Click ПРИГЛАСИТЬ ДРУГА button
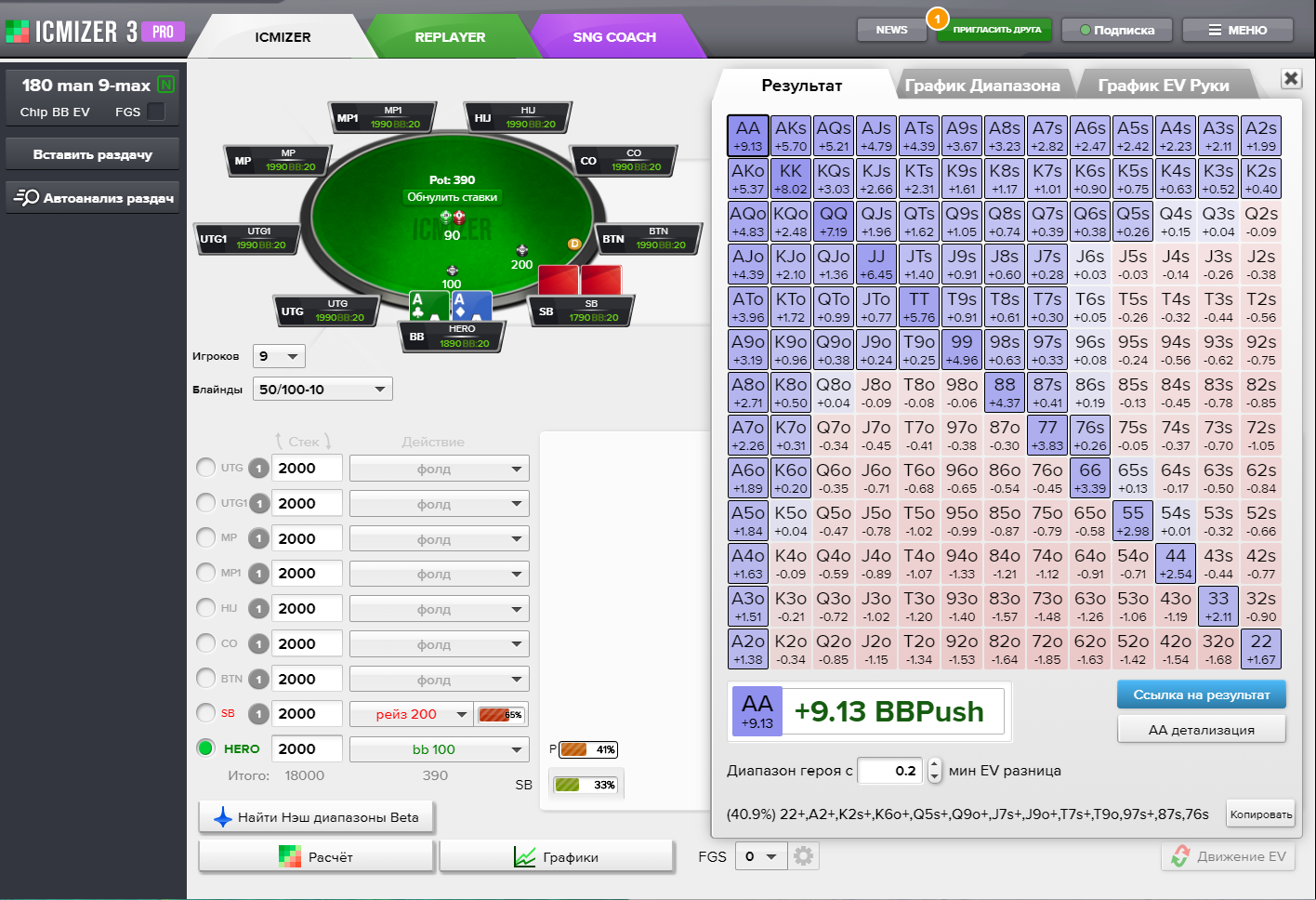This screenshot has height=900, width=1316. (x=996, y=30)
